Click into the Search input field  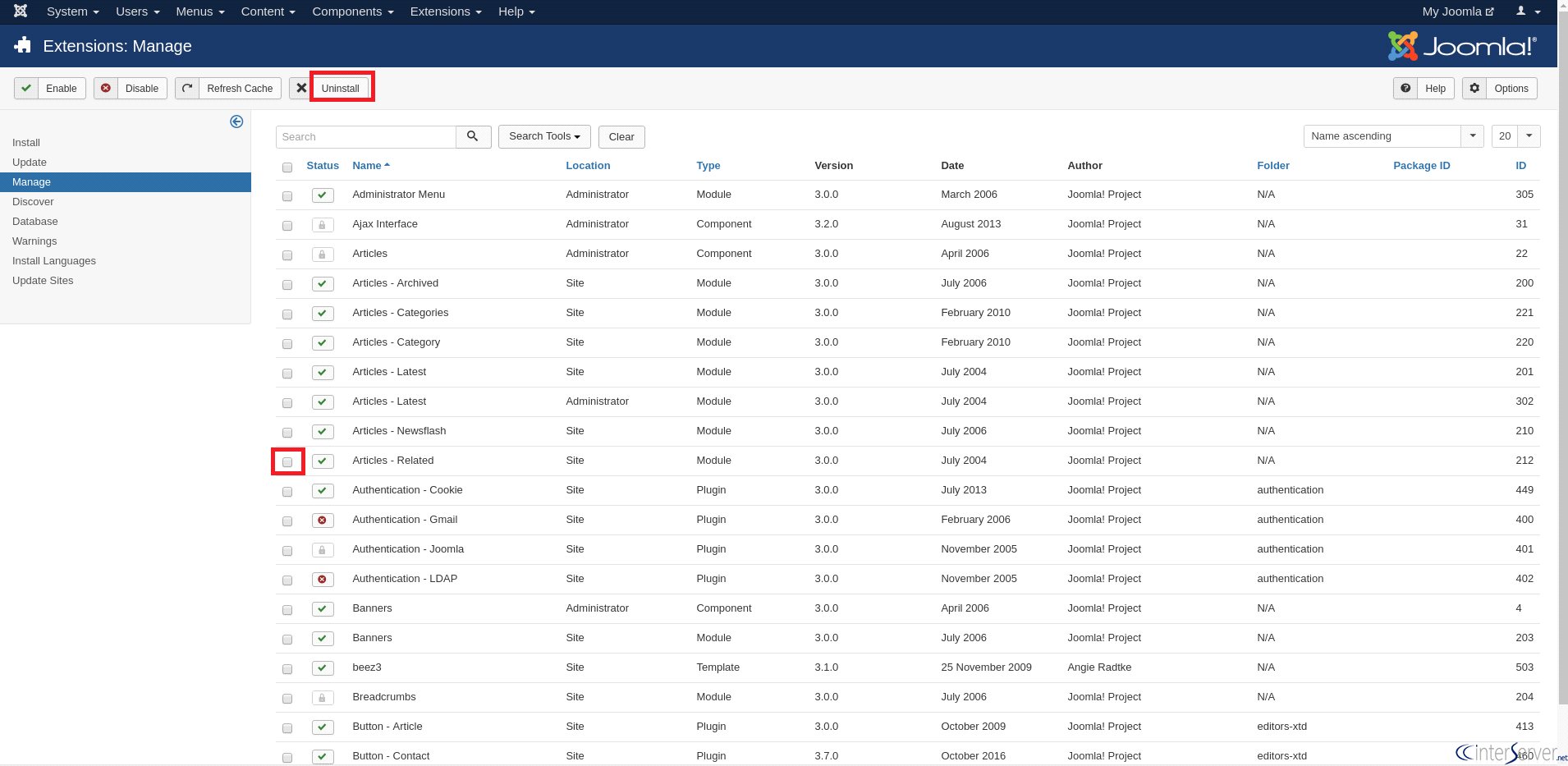click(366, 137)
